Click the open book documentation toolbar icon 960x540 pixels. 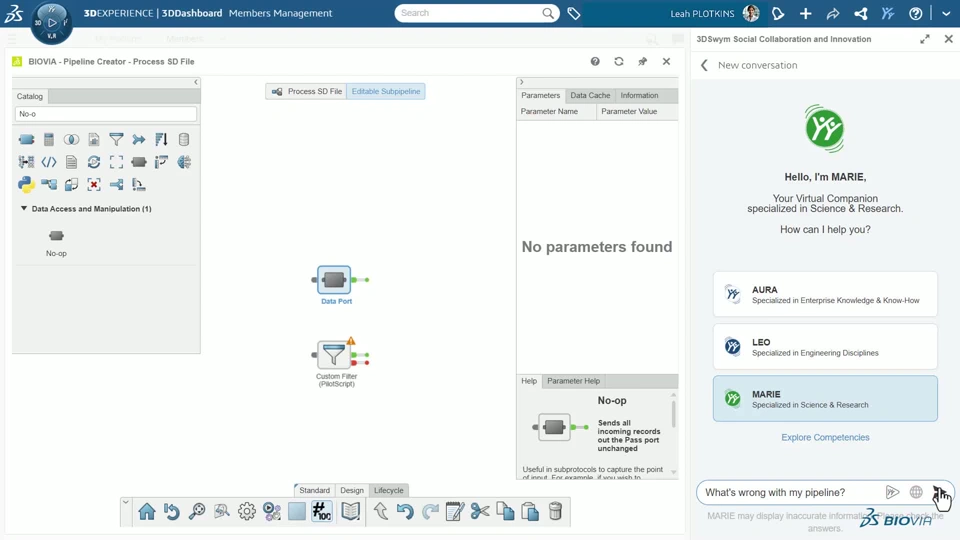[351, 511]
